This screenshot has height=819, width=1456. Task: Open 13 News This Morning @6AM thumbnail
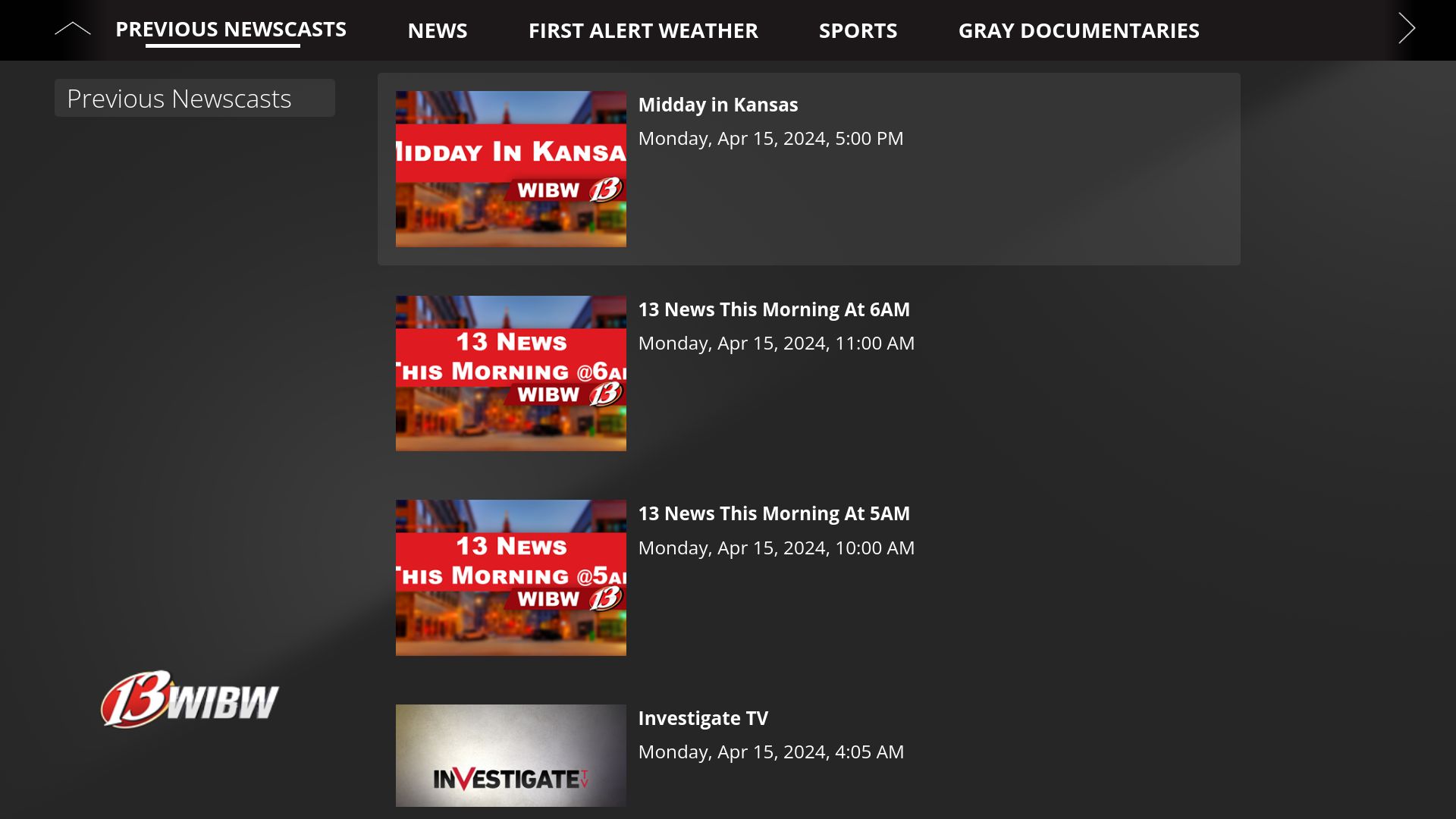(x=510, y=373)
